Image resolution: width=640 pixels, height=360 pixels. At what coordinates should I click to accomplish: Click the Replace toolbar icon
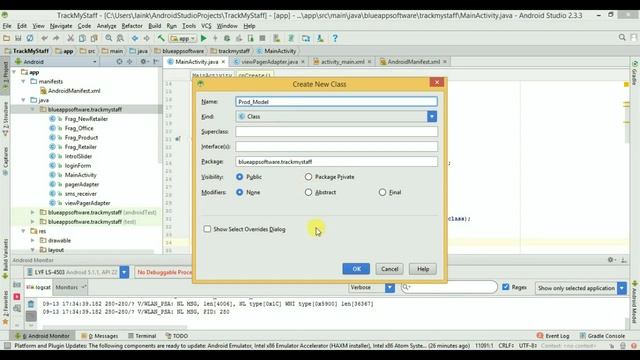click(x=120, y=38)
